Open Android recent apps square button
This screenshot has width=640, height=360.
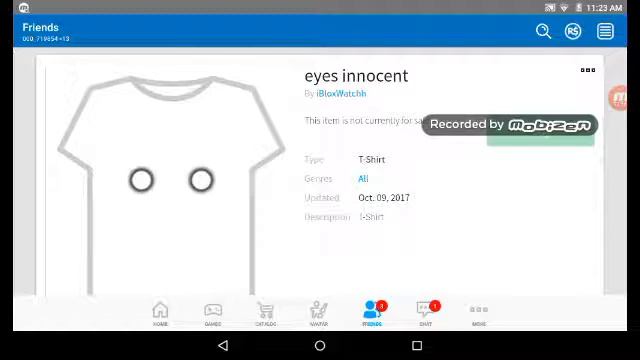417,346
